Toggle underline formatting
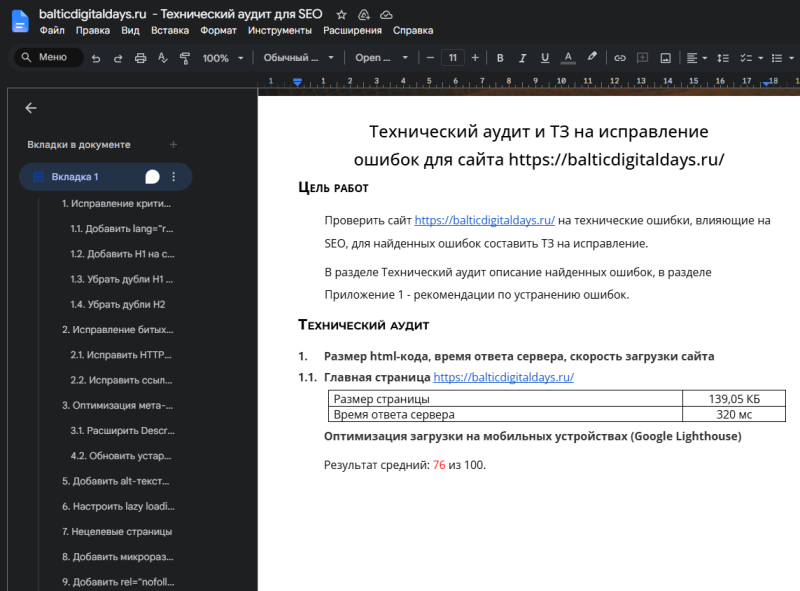Screen dimensions: 800x591 pyautogui.click(x=545, y=58)
